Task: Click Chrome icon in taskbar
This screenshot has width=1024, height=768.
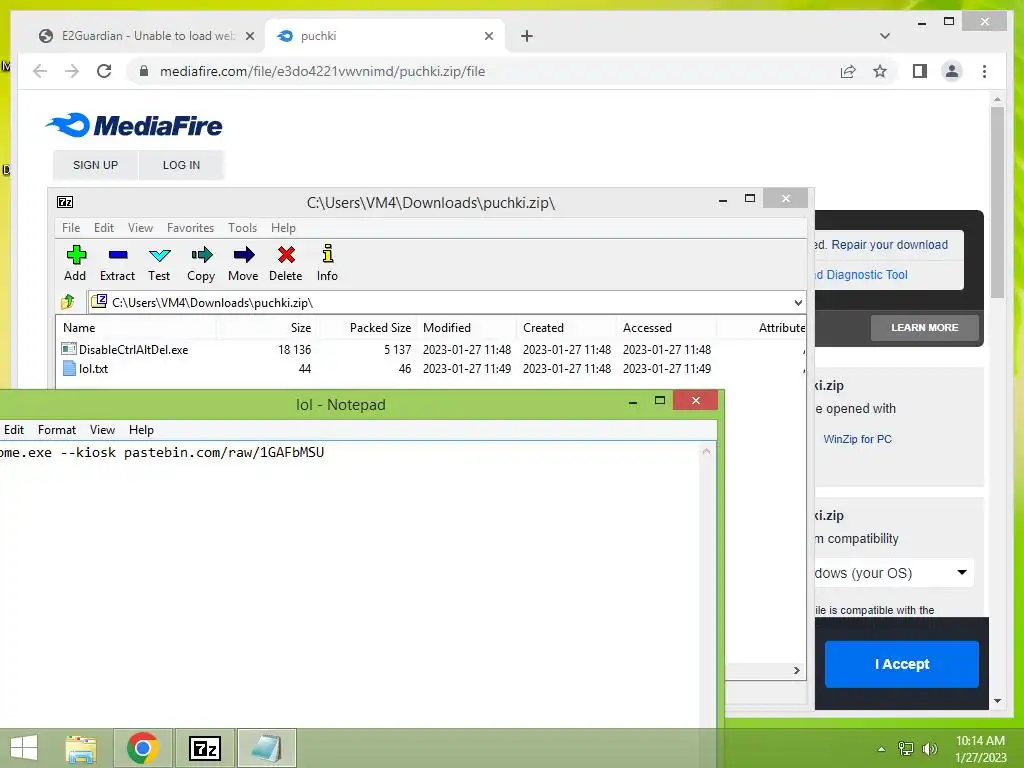Action: [x=142, y=748]
